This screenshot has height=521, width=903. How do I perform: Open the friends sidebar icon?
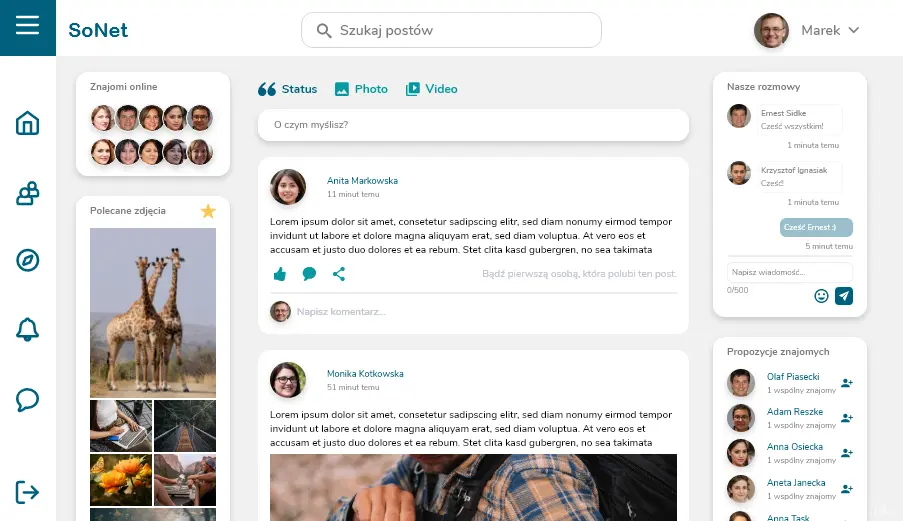coord(28,194)
